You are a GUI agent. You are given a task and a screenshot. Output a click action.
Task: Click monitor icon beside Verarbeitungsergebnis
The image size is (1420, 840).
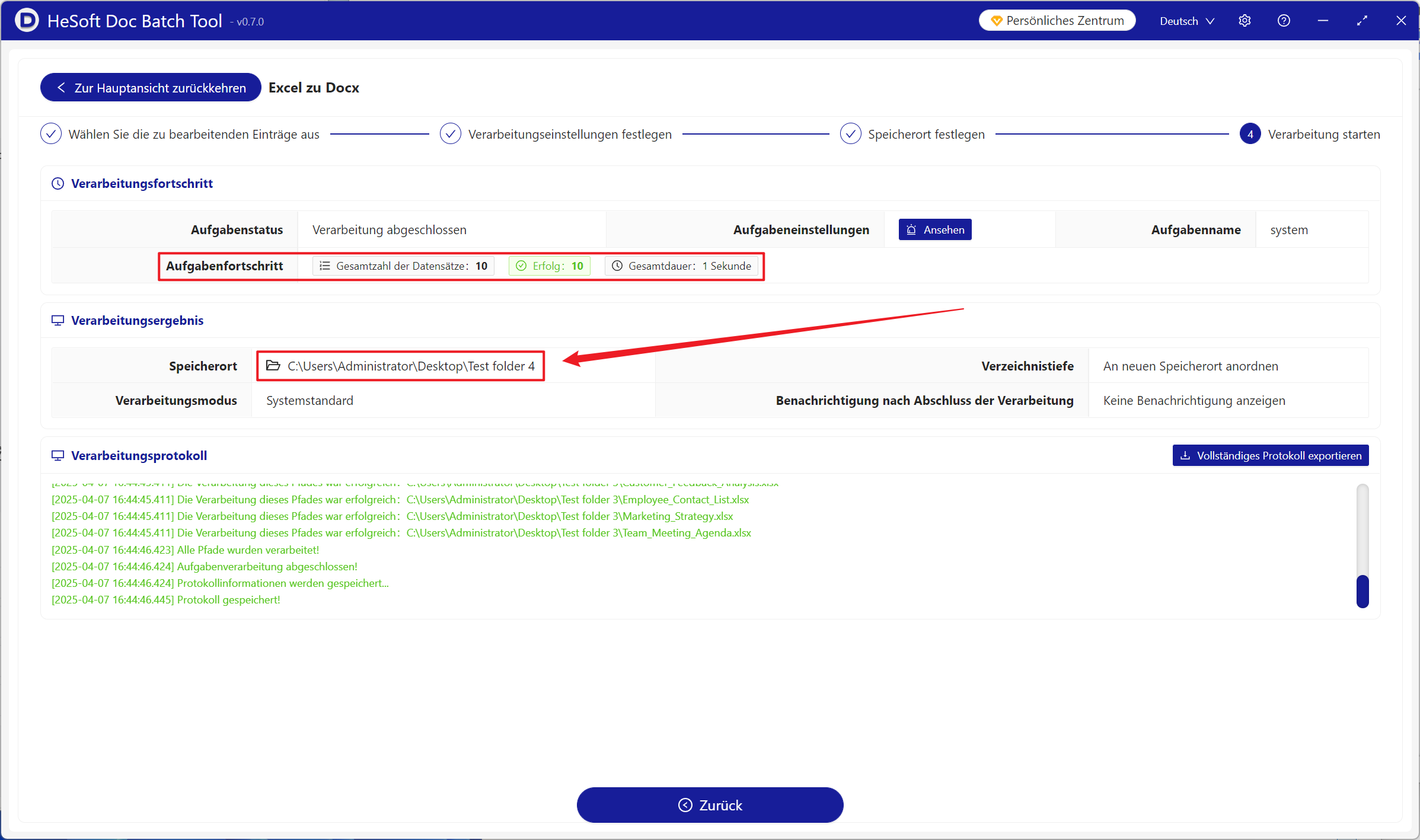[x=58, y=321]
